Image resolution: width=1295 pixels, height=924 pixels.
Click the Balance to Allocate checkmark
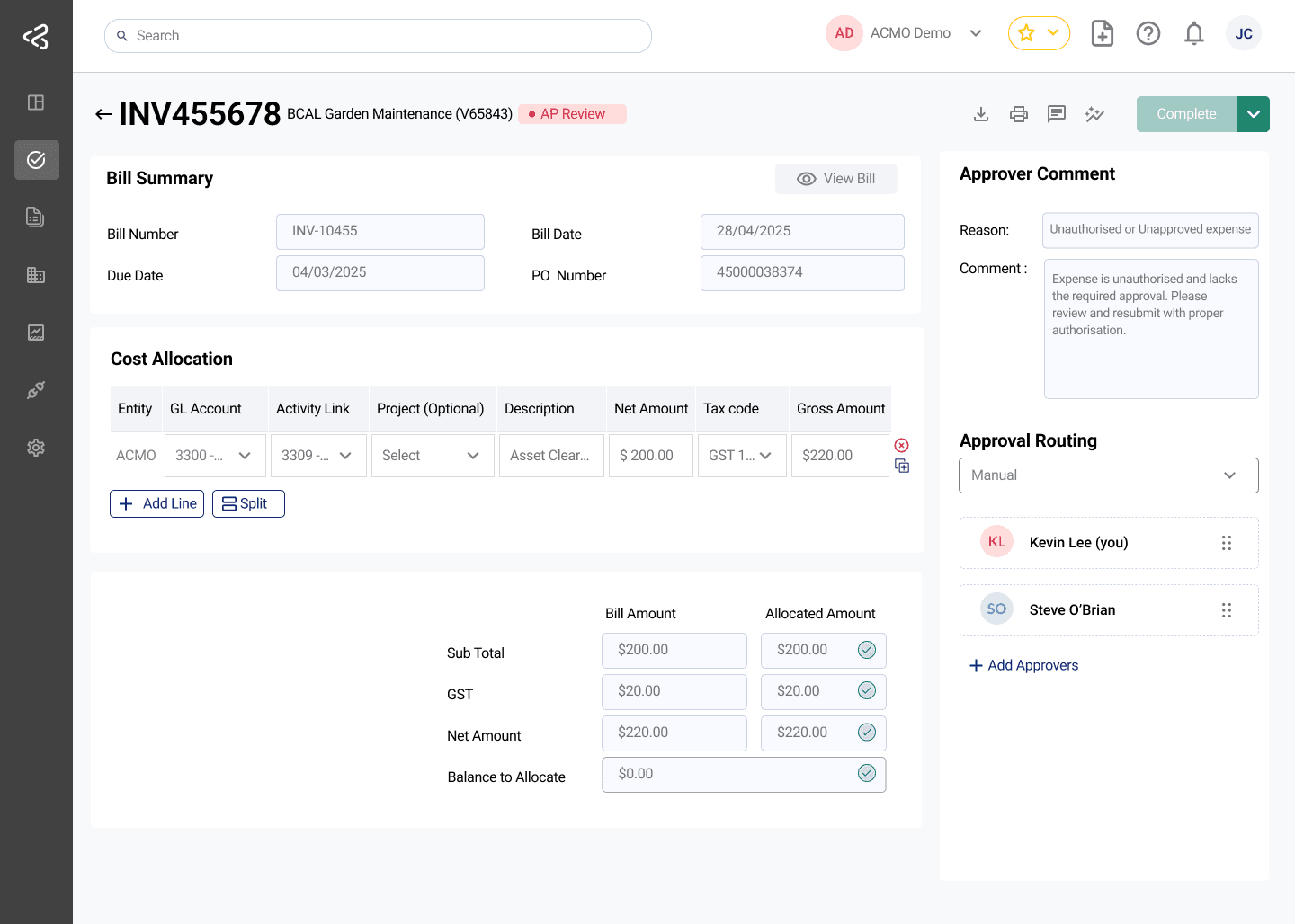click(x=867, y=773)
